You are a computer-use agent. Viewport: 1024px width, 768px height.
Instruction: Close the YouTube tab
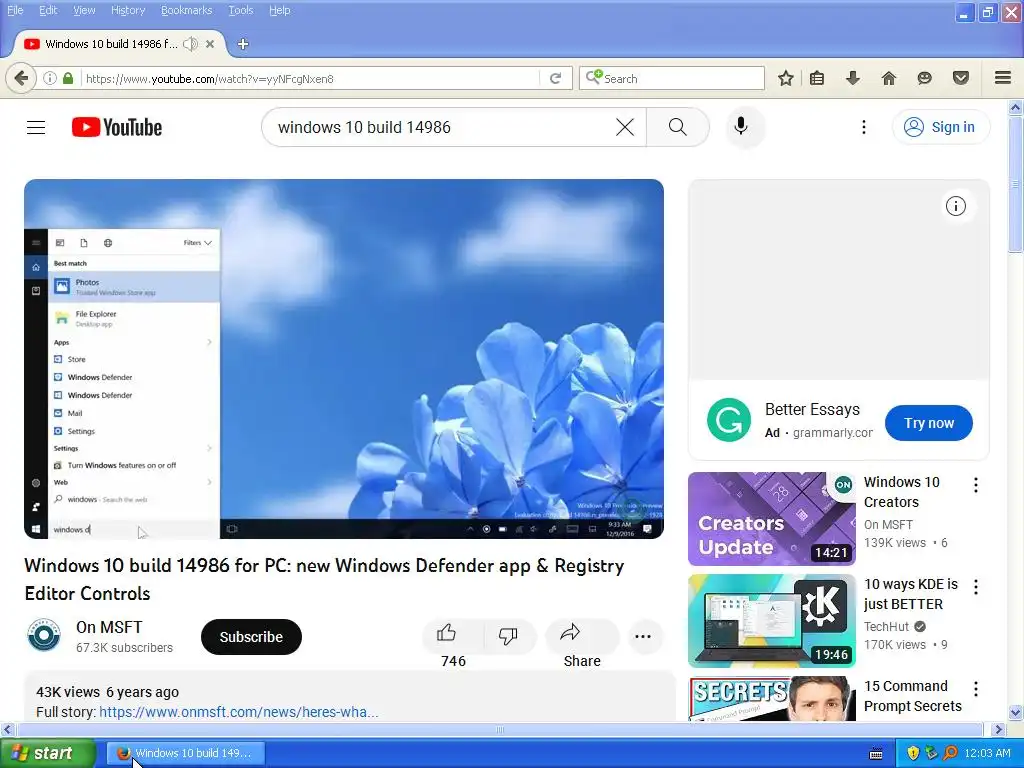point(210,44)
